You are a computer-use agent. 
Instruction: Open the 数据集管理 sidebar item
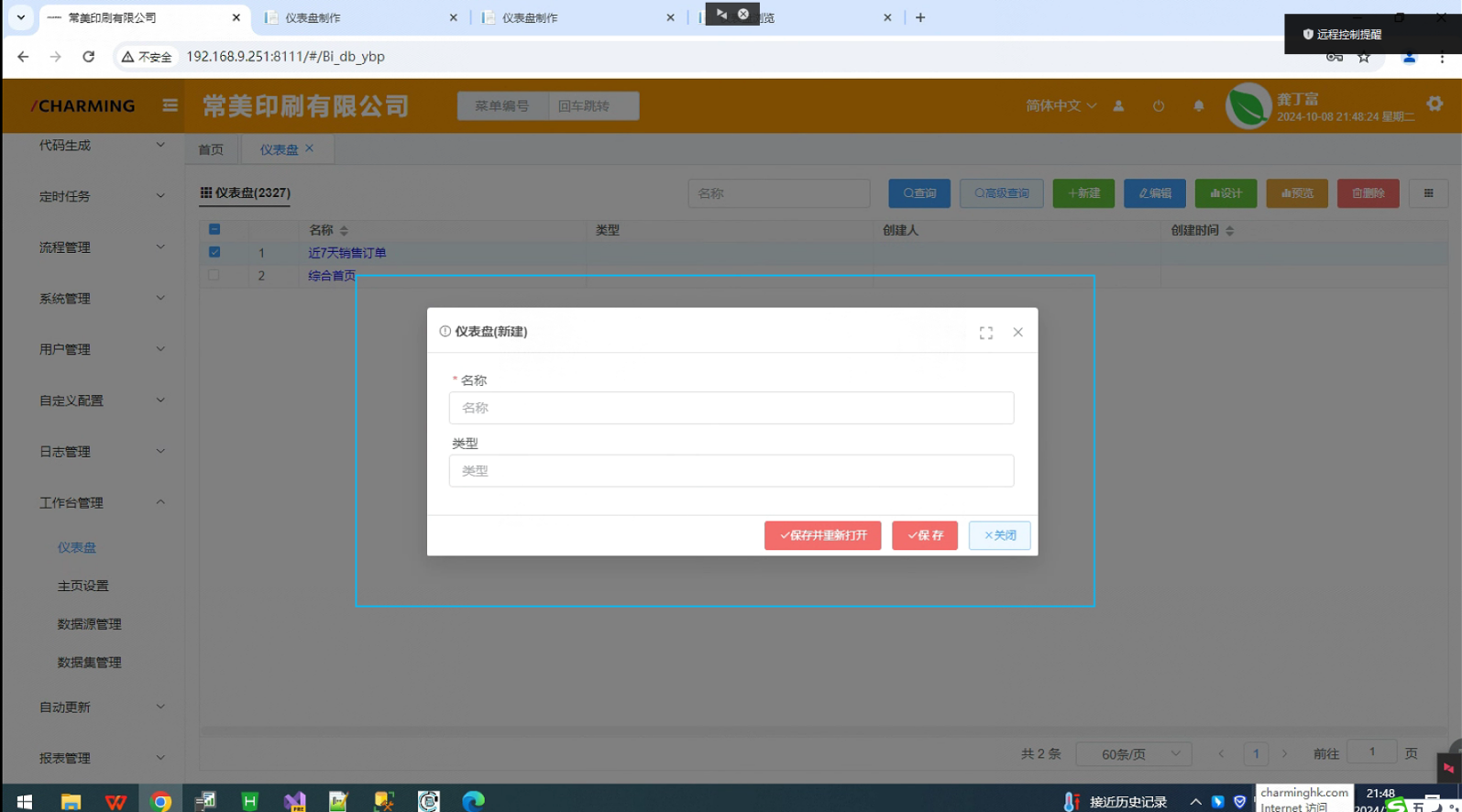[90, 663]
